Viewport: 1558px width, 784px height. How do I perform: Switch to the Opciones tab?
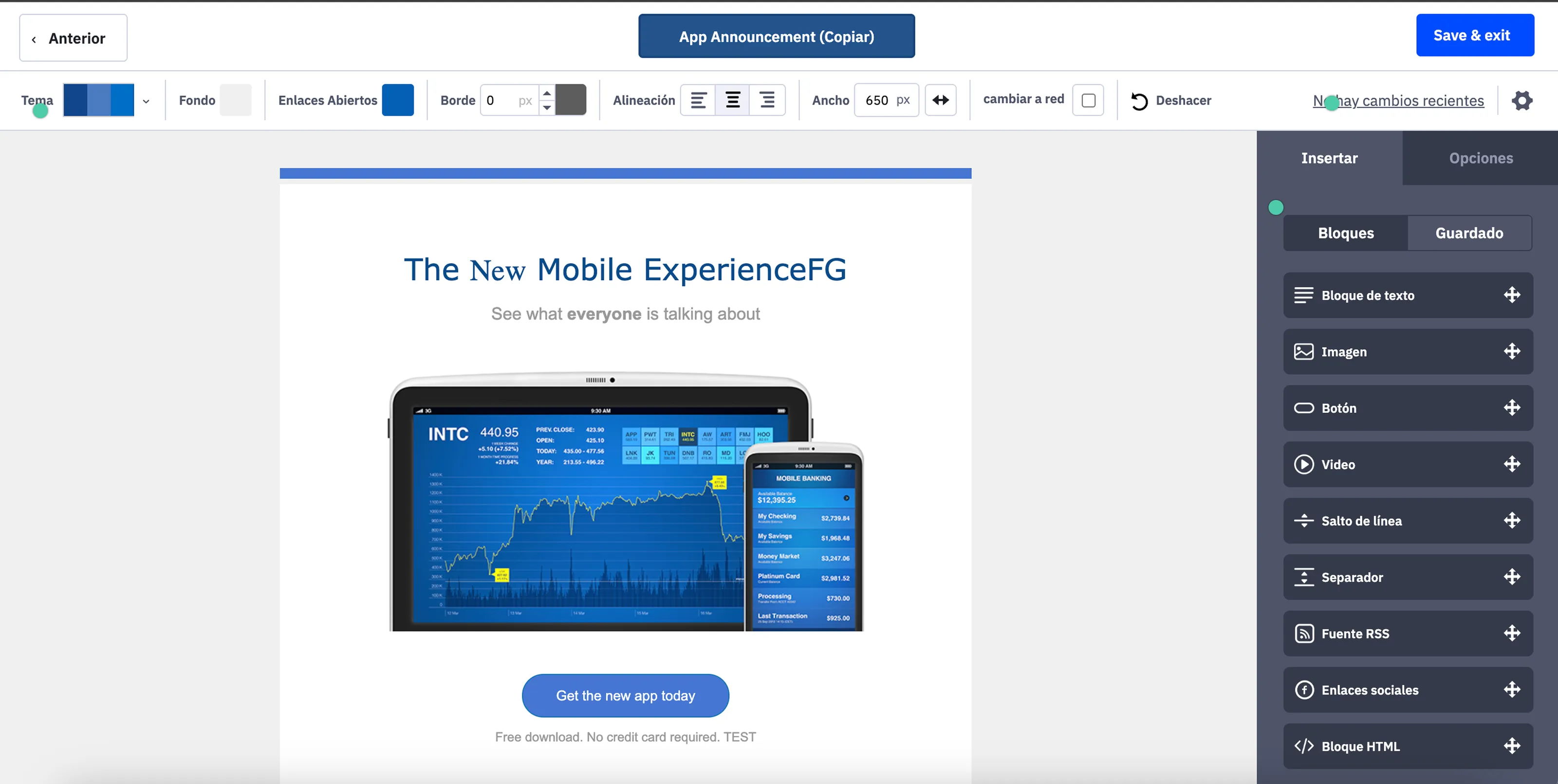[1481, 158]
